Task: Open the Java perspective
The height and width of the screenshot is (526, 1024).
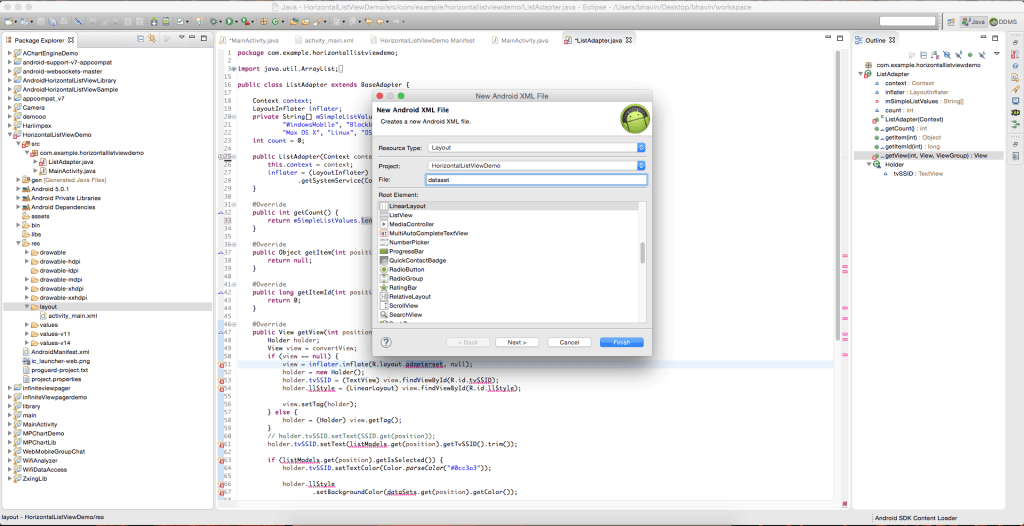Action: [976, 20]
